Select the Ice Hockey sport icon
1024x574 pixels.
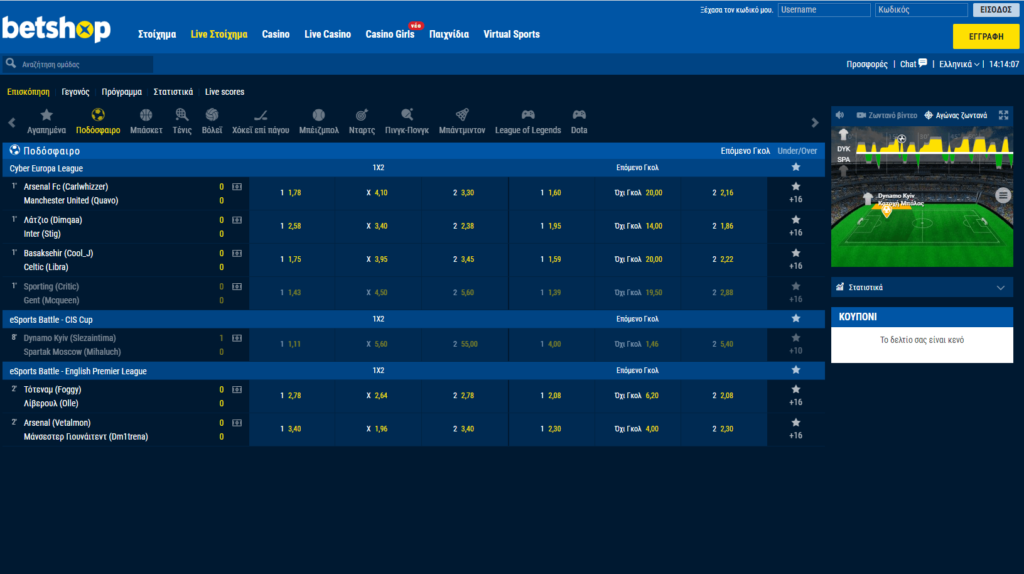(260, 116)
